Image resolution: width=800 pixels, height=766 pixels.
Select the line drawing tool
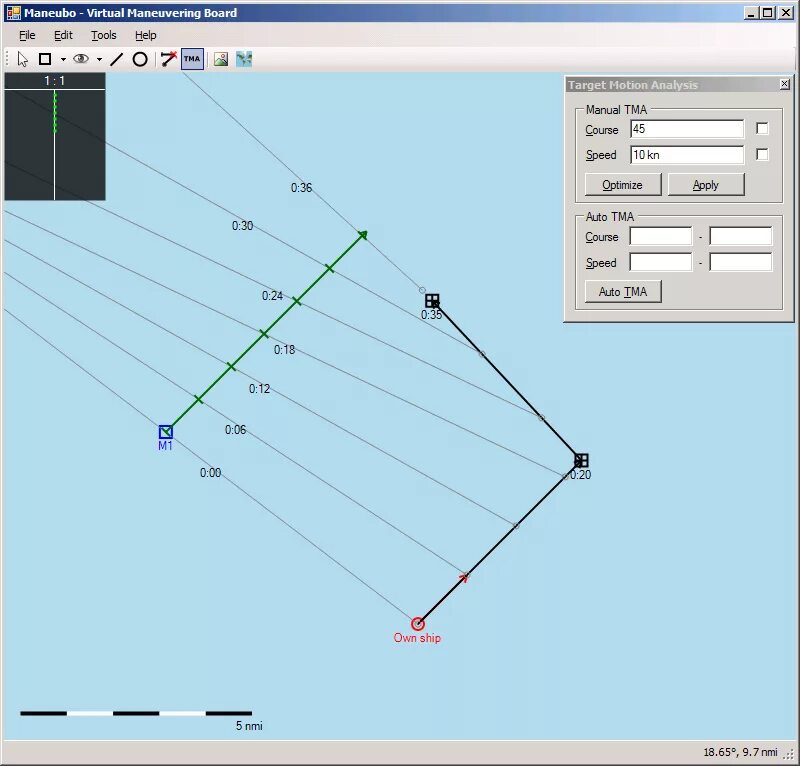[x=117, y=59]
